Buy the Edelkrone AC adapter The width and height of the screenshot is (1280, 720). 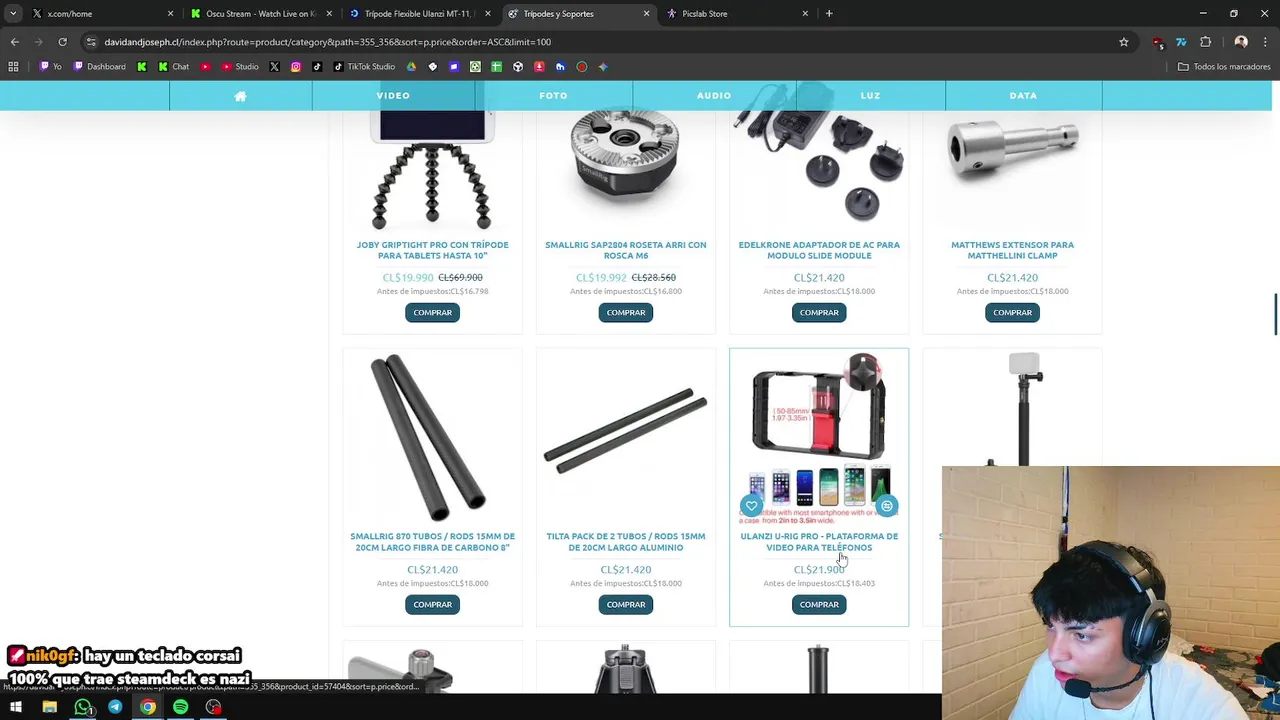[819, 313]
